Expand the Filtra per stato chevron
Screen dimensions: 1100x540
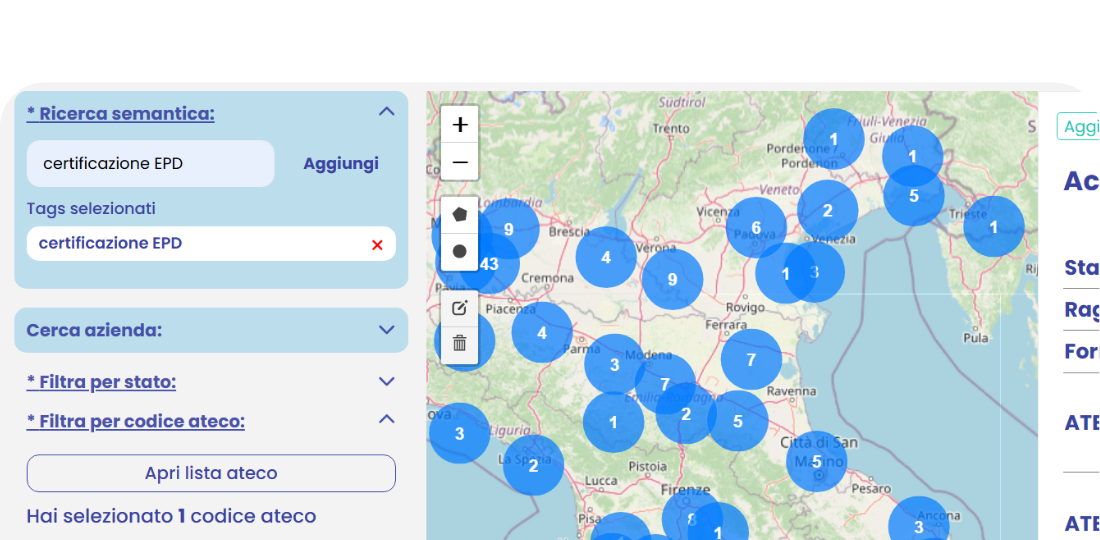pos(387,382)
